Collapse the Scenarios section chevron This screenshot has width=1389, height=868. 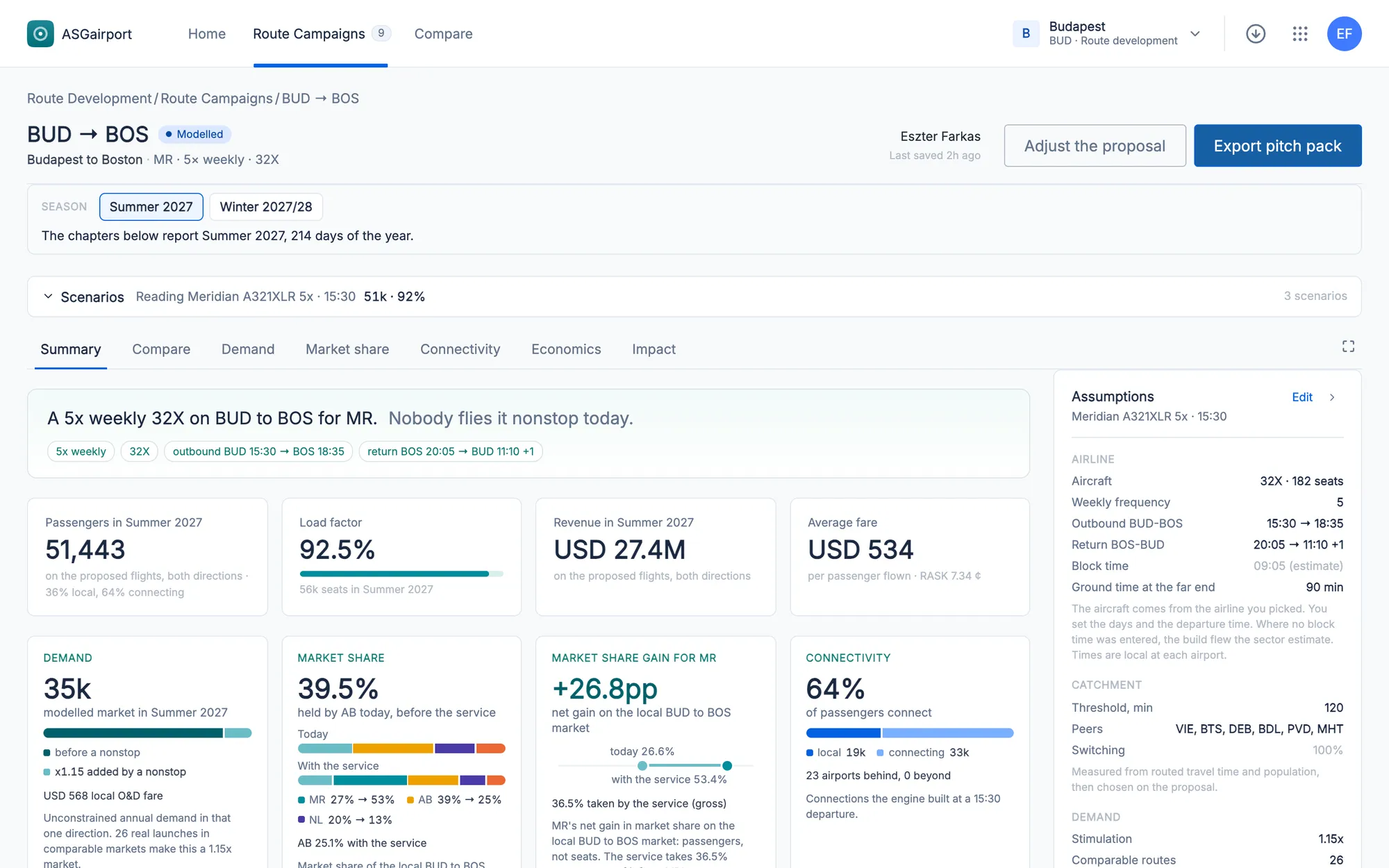(48, 297)
